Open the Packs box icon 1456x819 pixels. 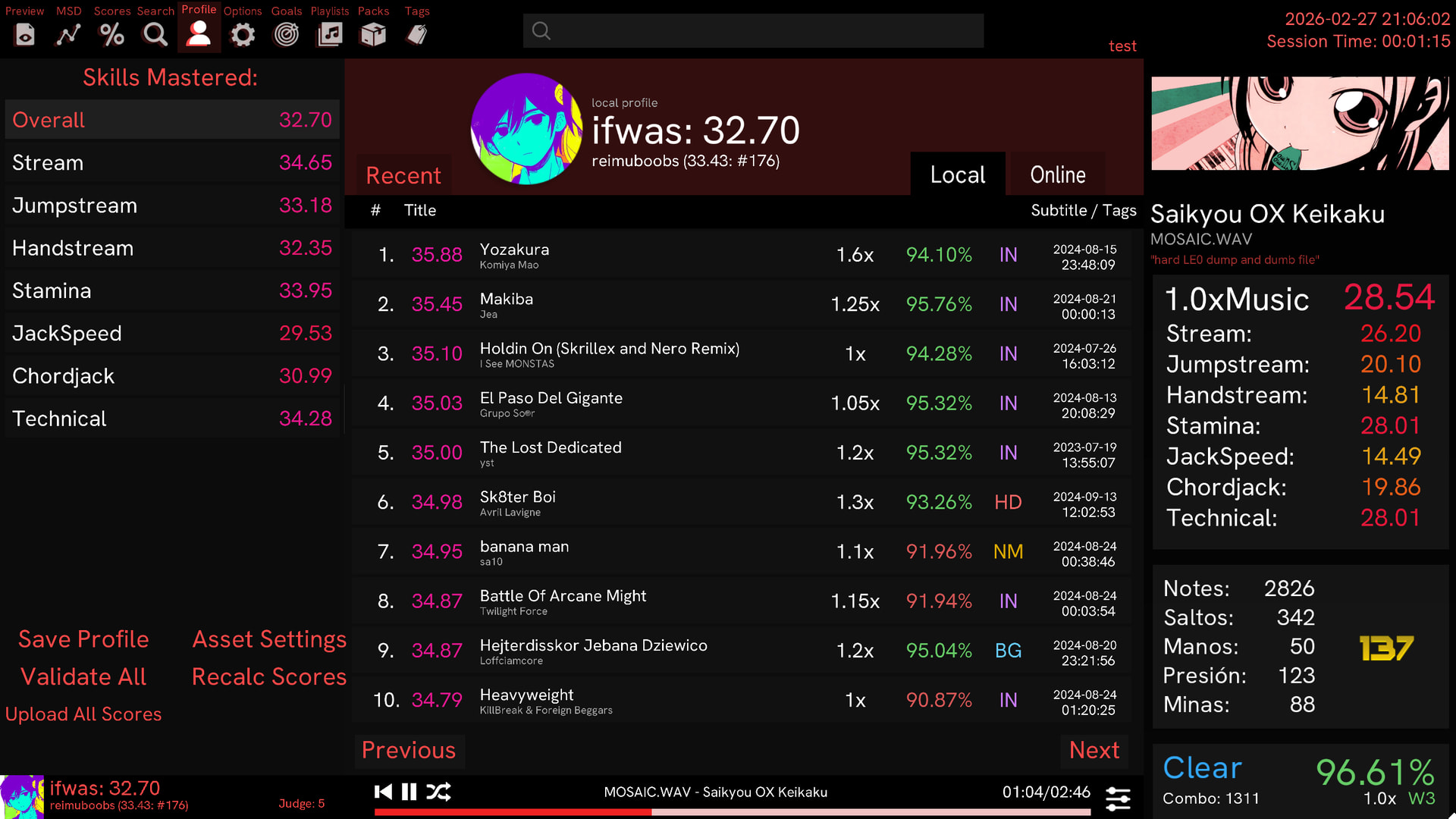tap(373, 34)
